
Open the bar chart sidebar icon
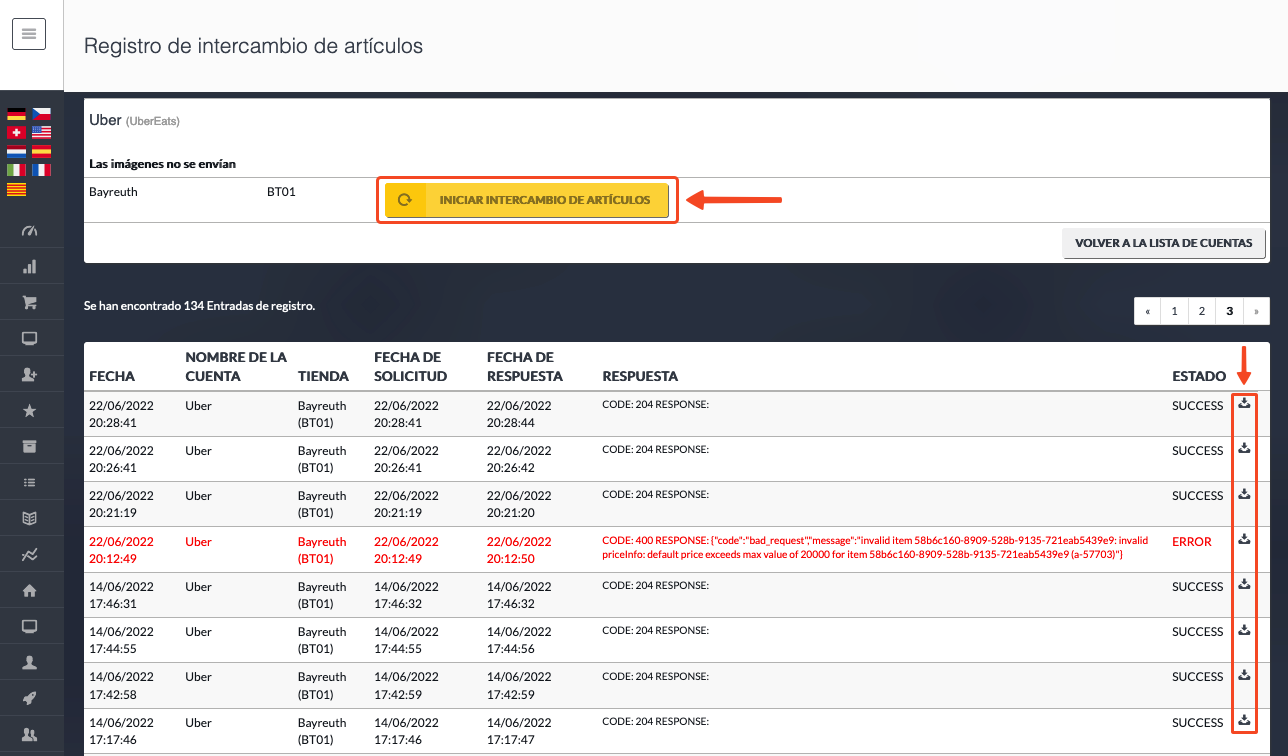29,267
